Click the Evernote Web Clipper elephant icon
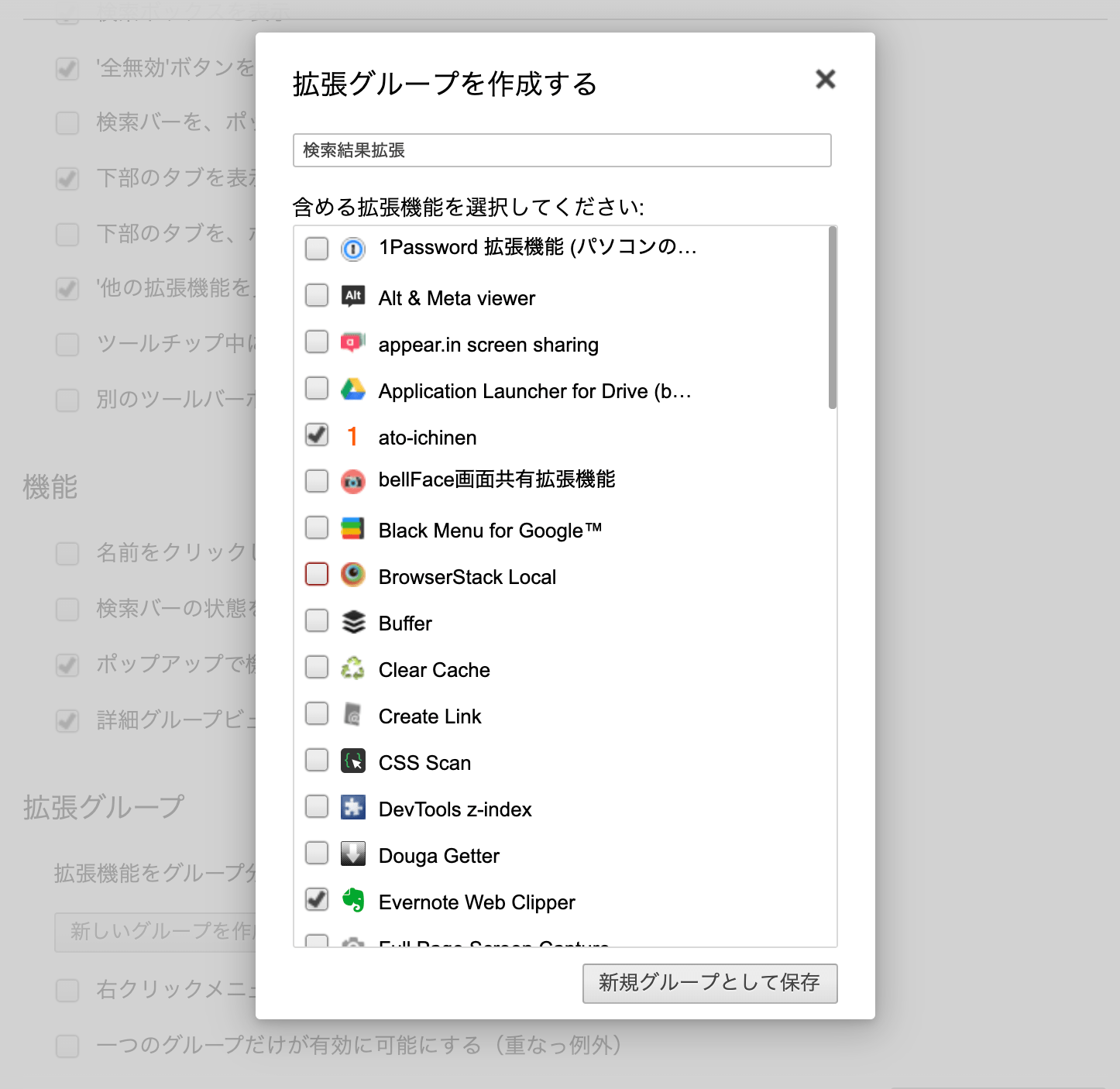 pyautogui.click(x=353, y=900)
